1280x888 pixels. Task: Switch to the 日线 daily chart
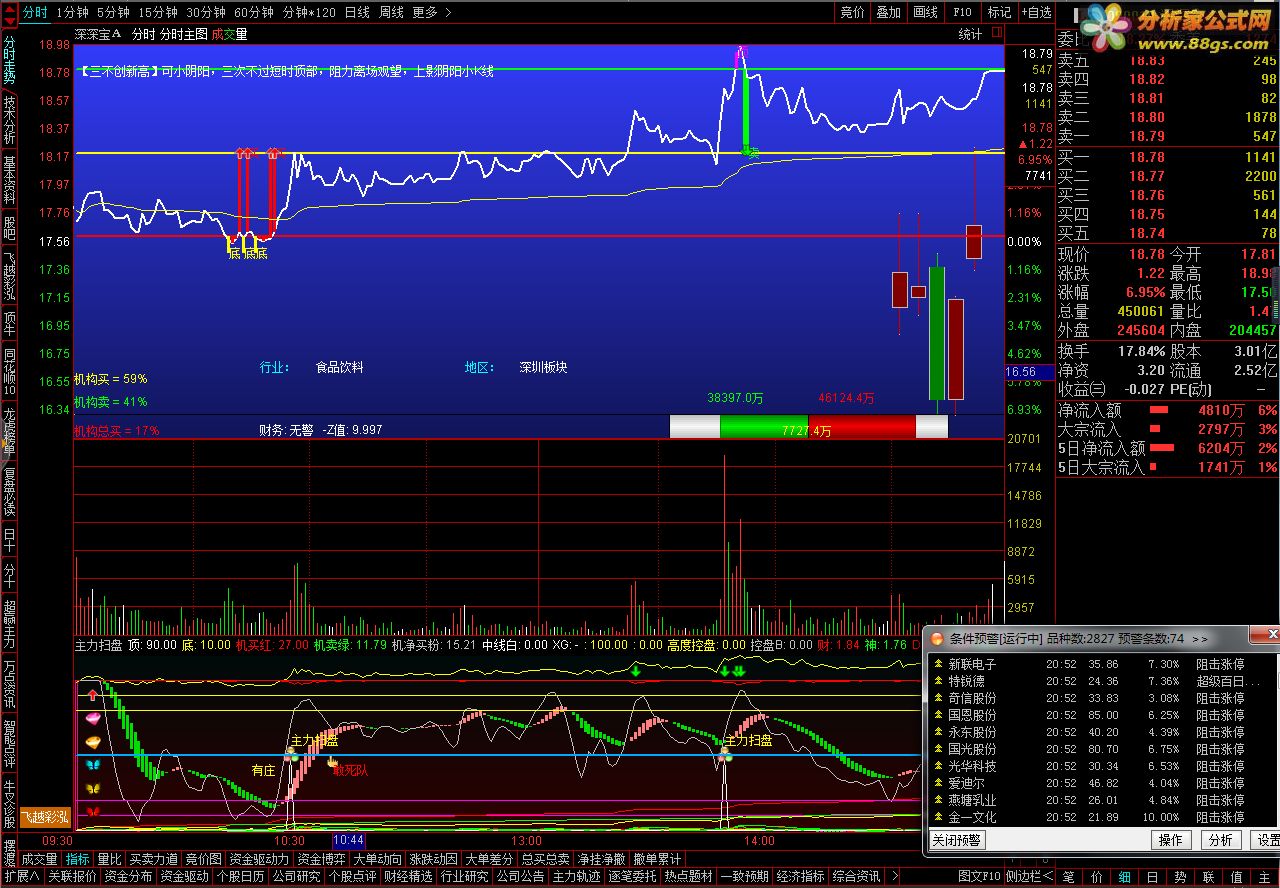[356, 12]
